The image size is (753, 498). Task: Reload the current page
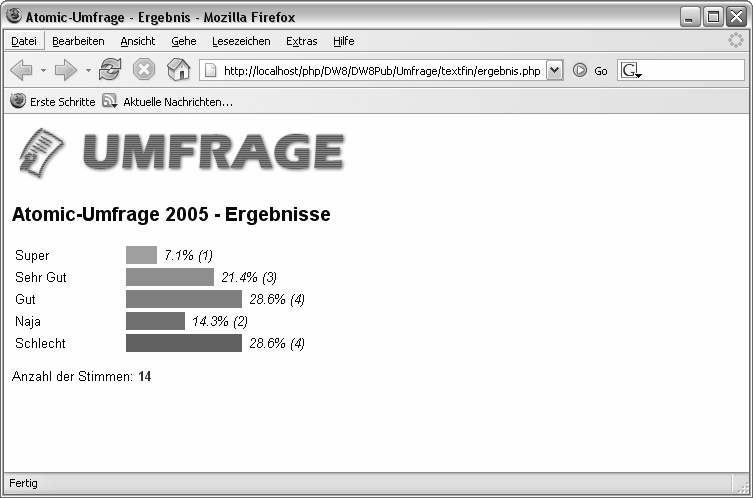click(110, 70)
